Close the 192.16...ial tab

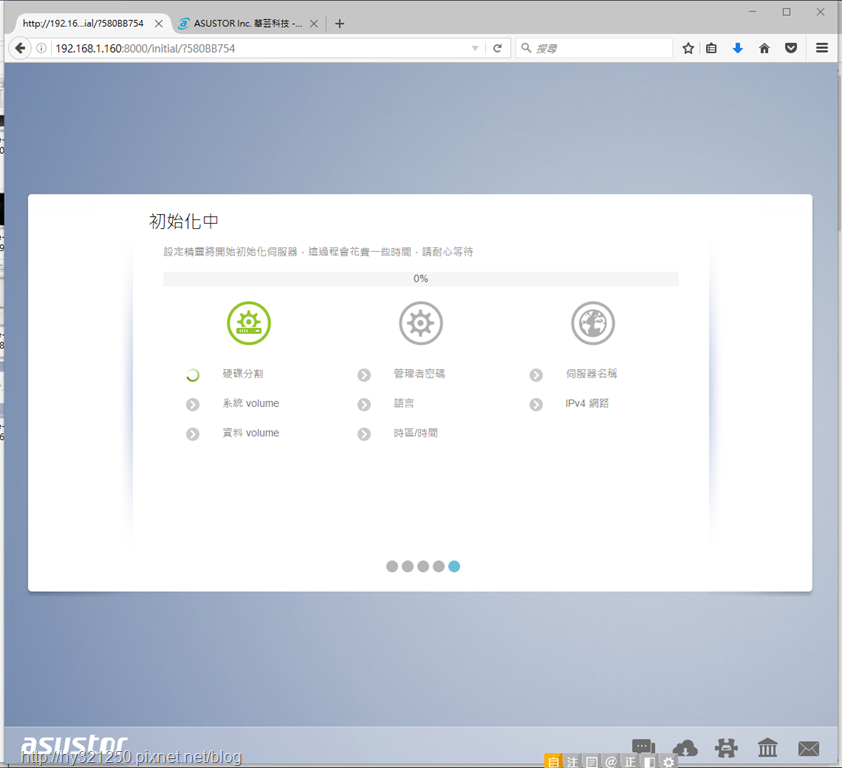[158, 24]
